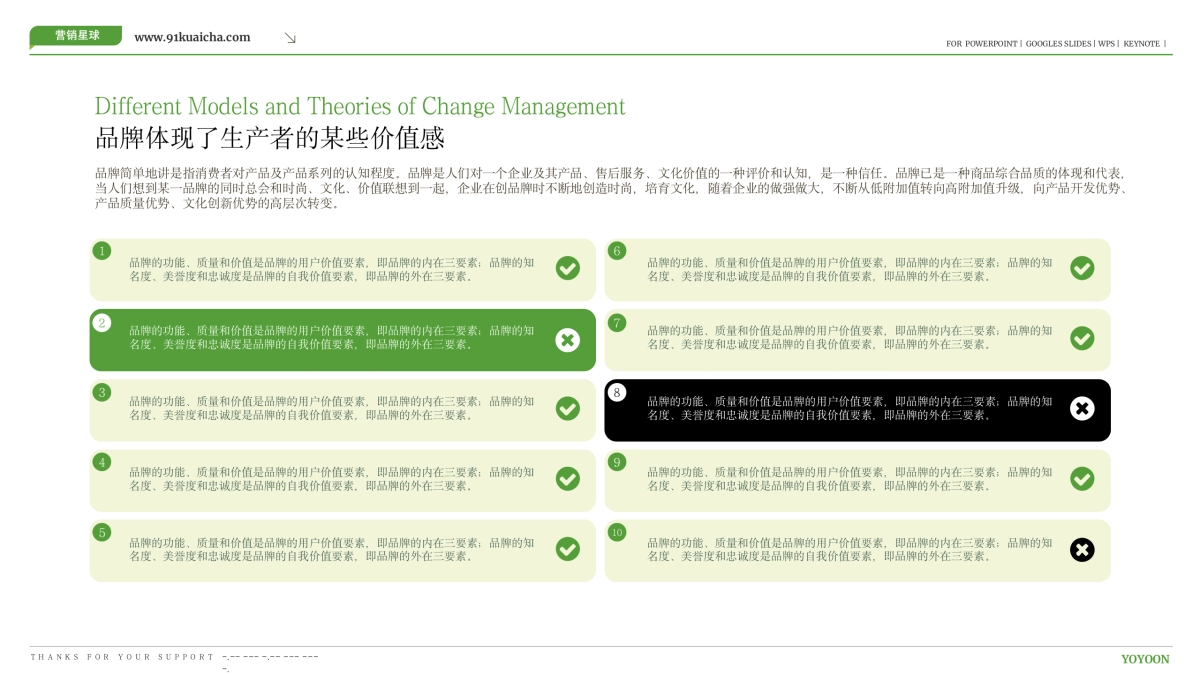Select the KEYNOTE label in the header

coord(1140,44)
